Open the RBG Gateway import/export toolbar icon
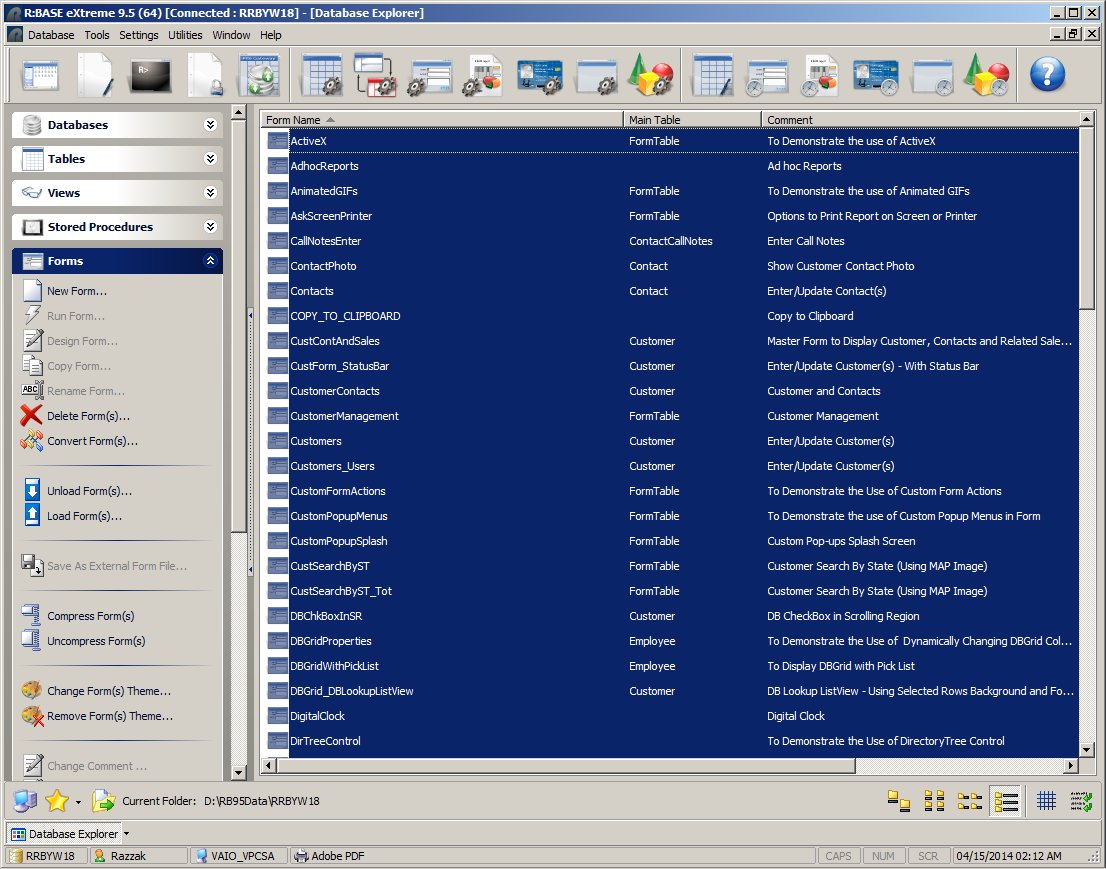Screen dimensions: 1106x869 pos(257,76)
